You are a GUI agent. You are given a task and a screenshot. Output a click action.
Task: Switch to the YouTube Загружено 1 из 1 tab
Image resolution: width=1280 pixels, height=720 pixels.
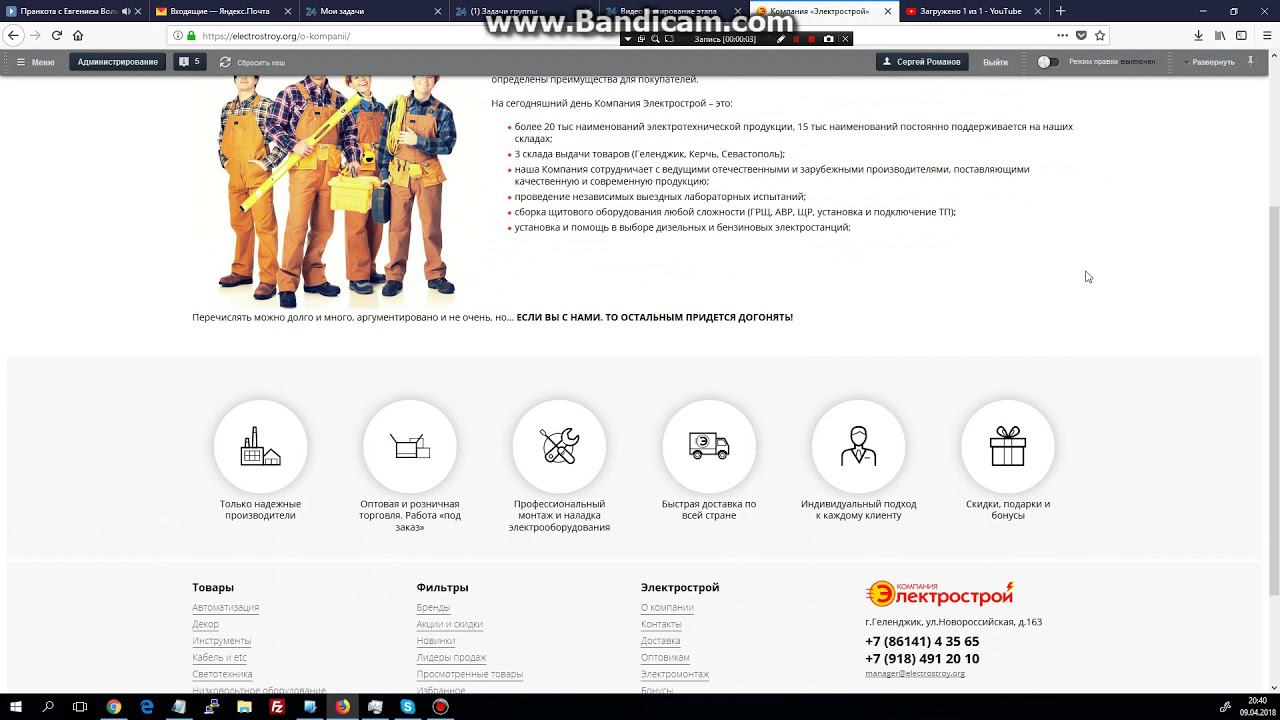click(972, 11)
